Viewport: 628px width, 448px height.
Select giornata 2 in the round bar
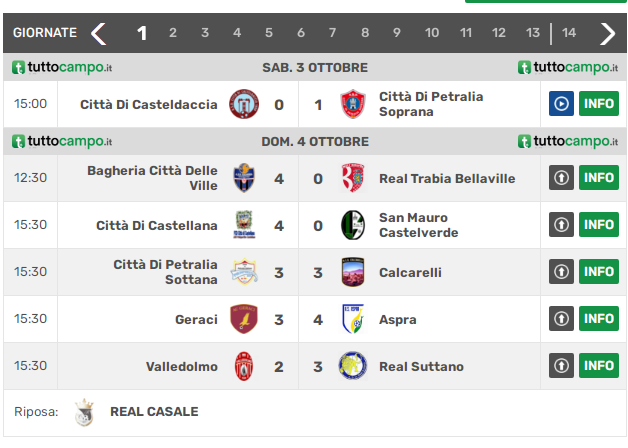click(173, 33)
